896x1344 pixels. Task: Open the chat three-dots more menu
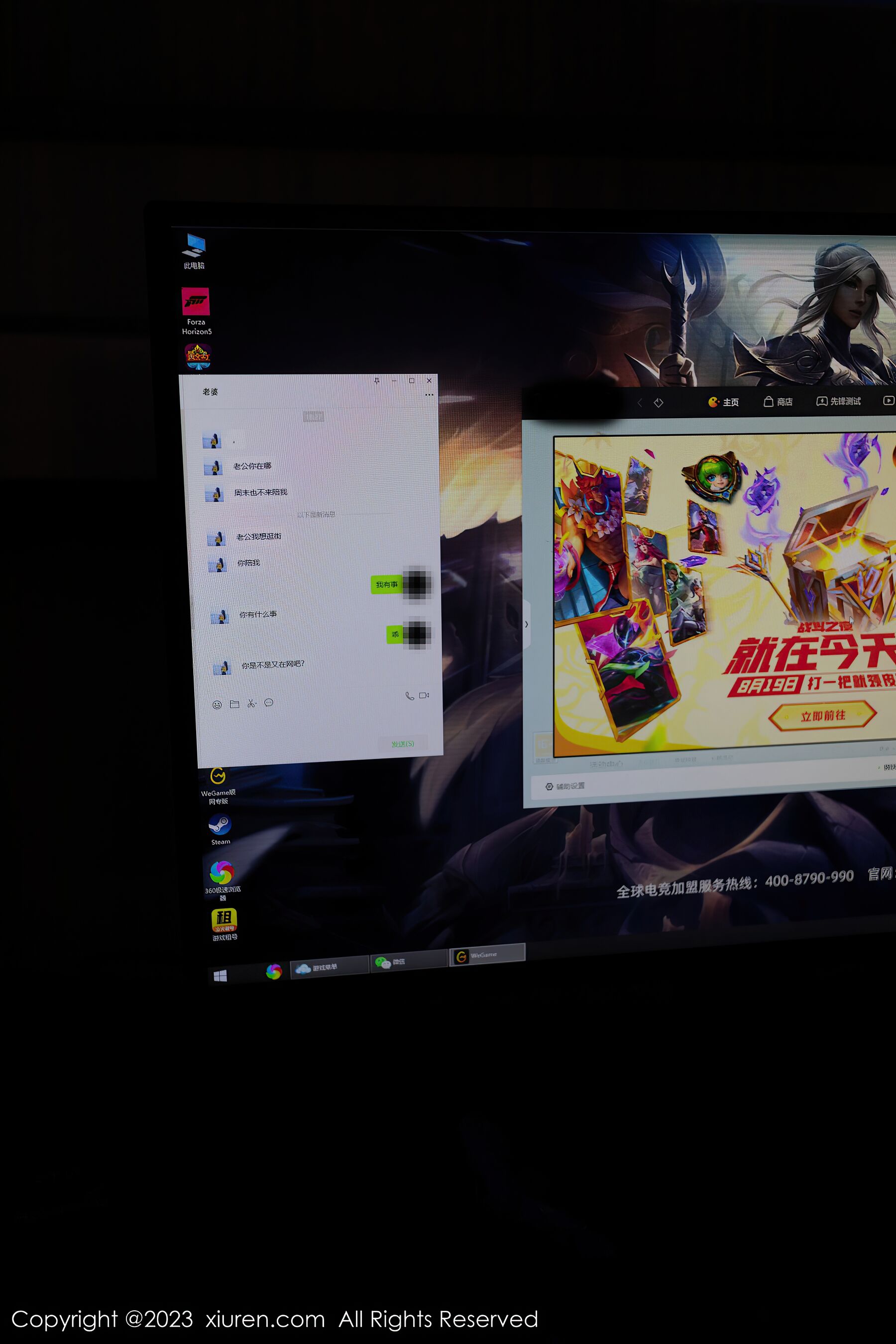(x=429, y=395)
